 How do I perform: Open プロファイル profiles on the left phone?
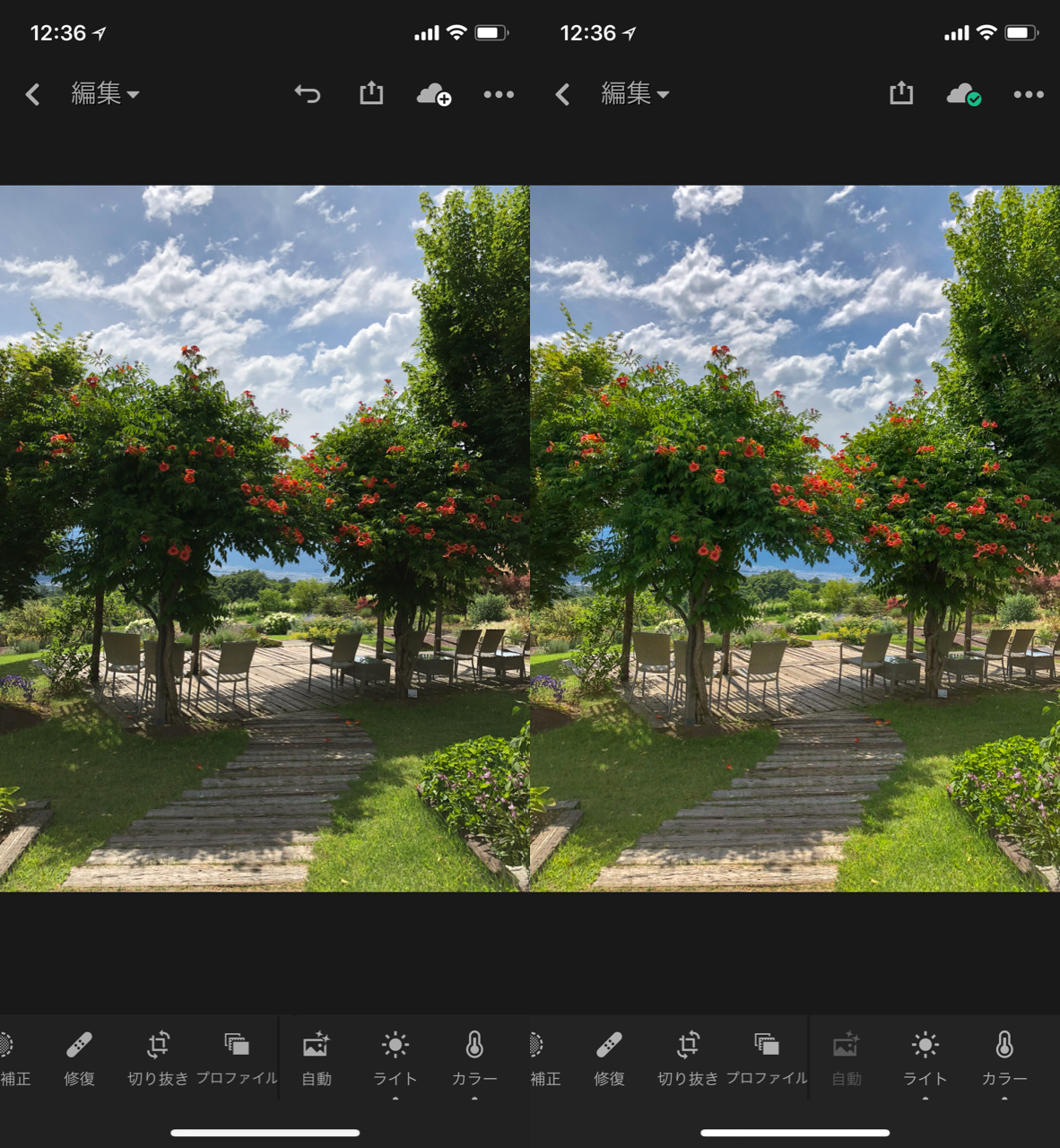click(x=237, y=1059)
